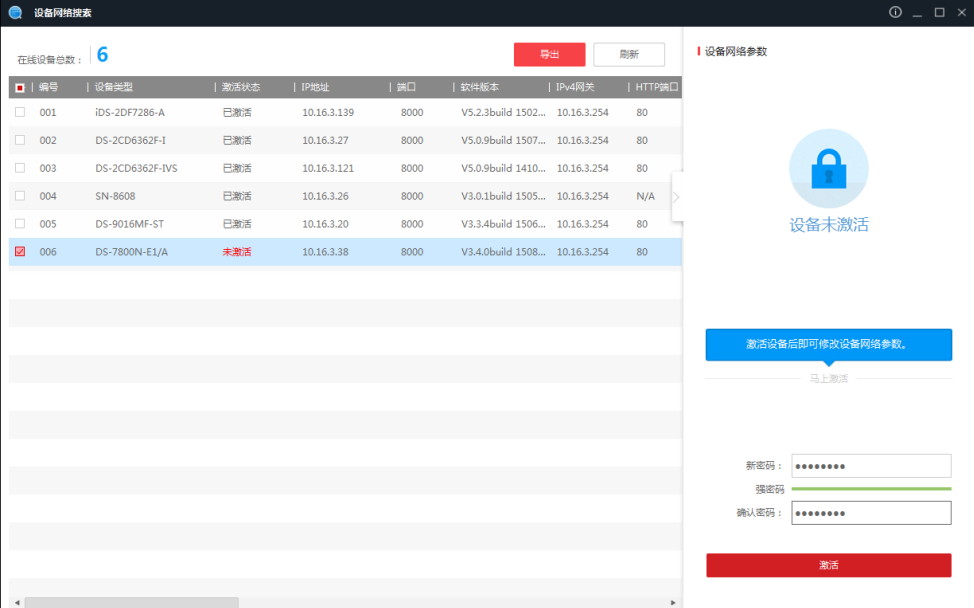The height and width of the screenshot is (608, 974).
Task: Click the blue lock icon
Action: click(x=828, y=168)
